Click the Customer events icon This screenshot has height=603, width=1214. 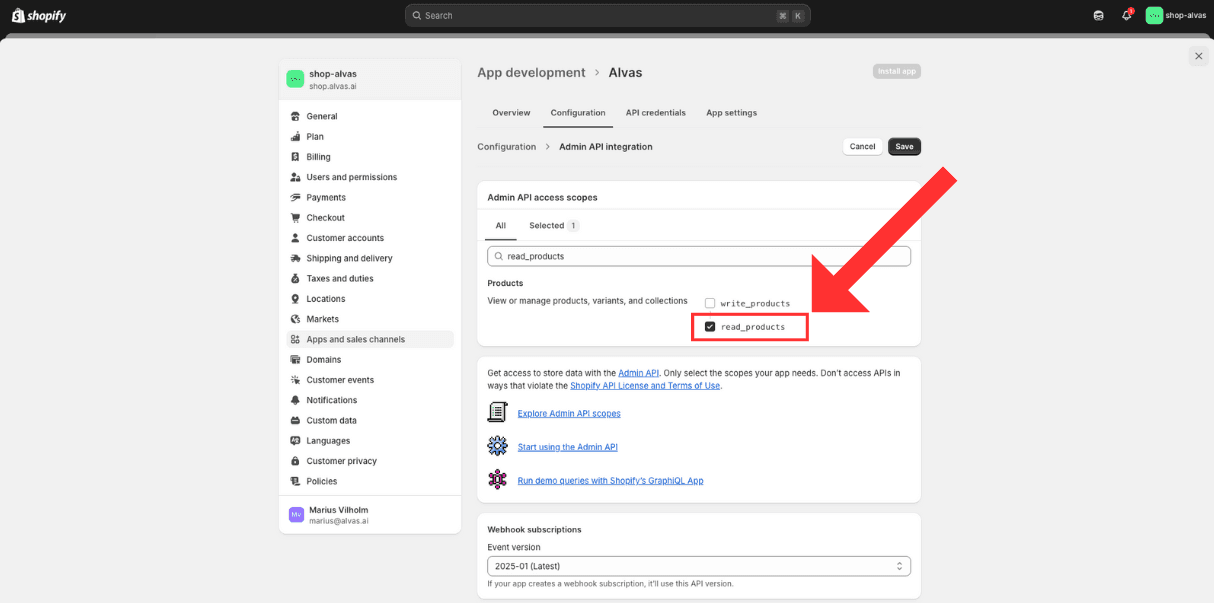(x=295, y=380)
